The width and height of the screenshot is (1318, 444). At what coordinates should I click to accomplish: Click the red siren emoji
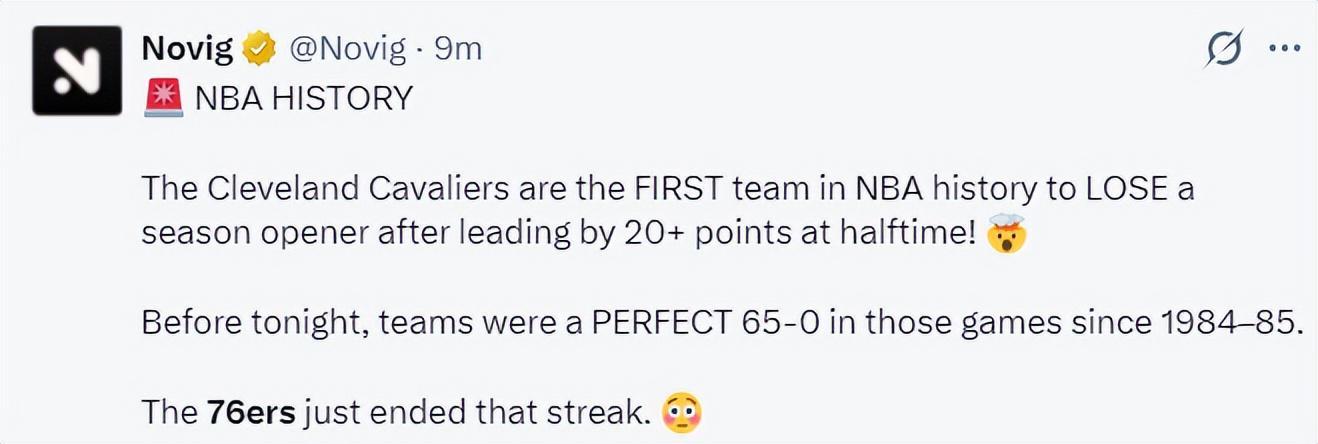tap(163, 97)
